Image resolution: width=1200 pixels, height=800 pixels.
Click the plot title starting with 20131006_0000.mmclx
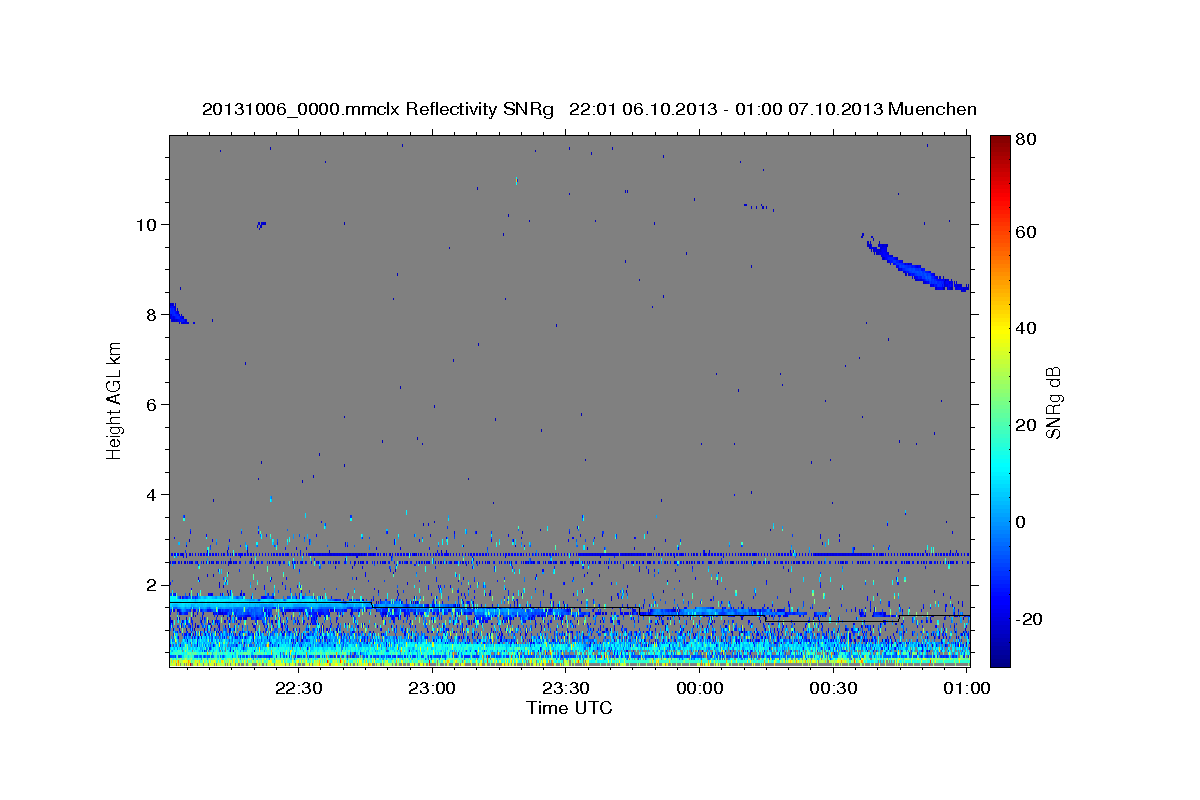coord(589,109)
